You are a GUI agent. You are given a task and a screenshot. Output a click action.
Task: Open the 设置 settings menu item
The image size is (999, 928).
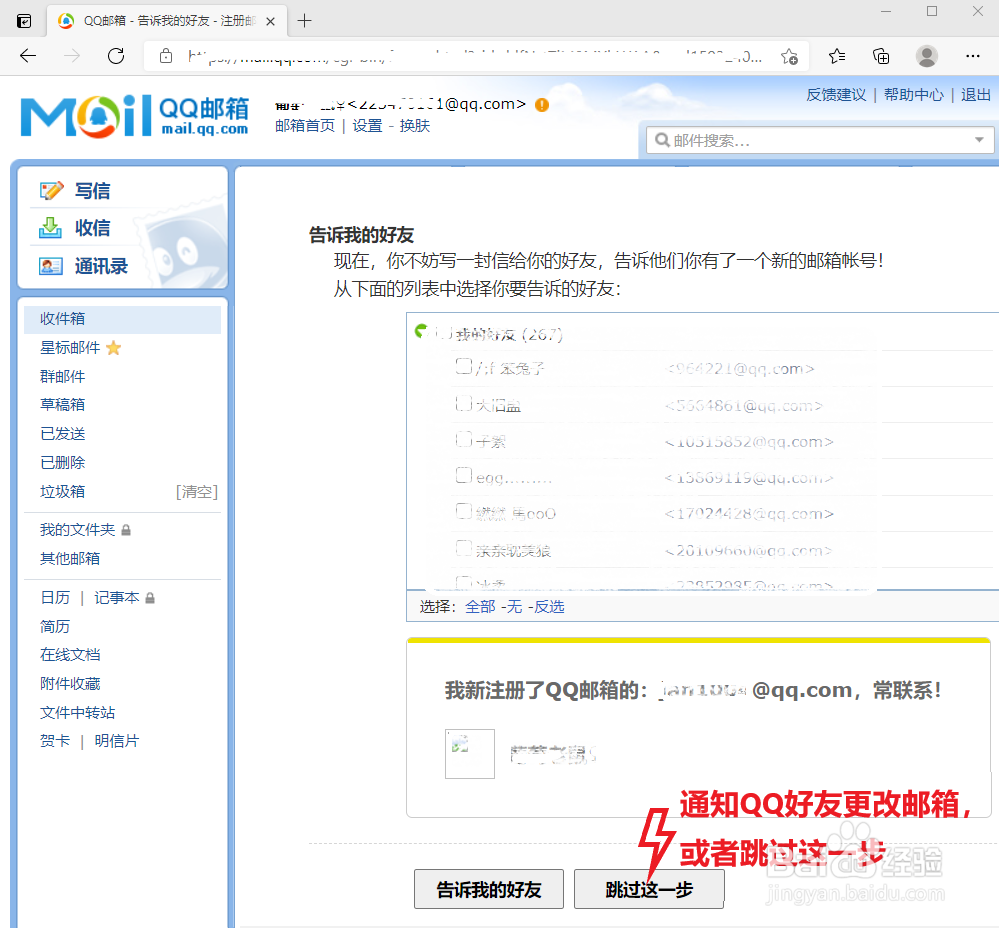tap(366, 126)
